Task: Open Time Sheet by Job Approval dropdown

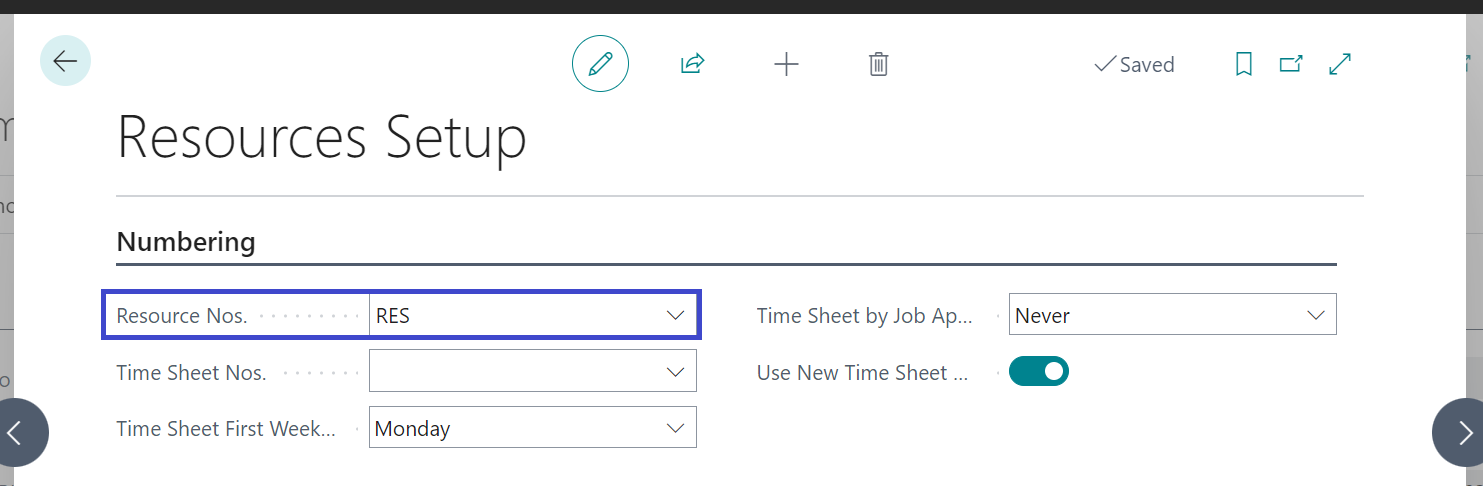Action: coord(1315,316)
